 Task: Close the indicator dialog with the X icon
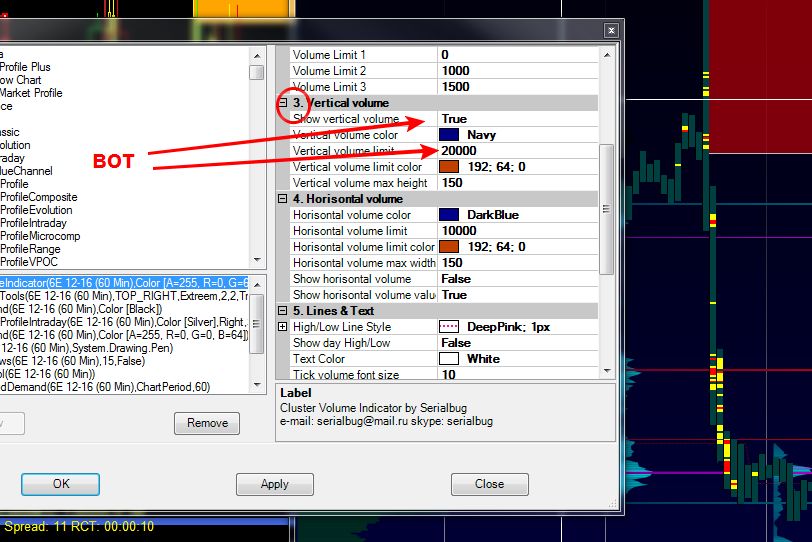click(x=610, y=31)
